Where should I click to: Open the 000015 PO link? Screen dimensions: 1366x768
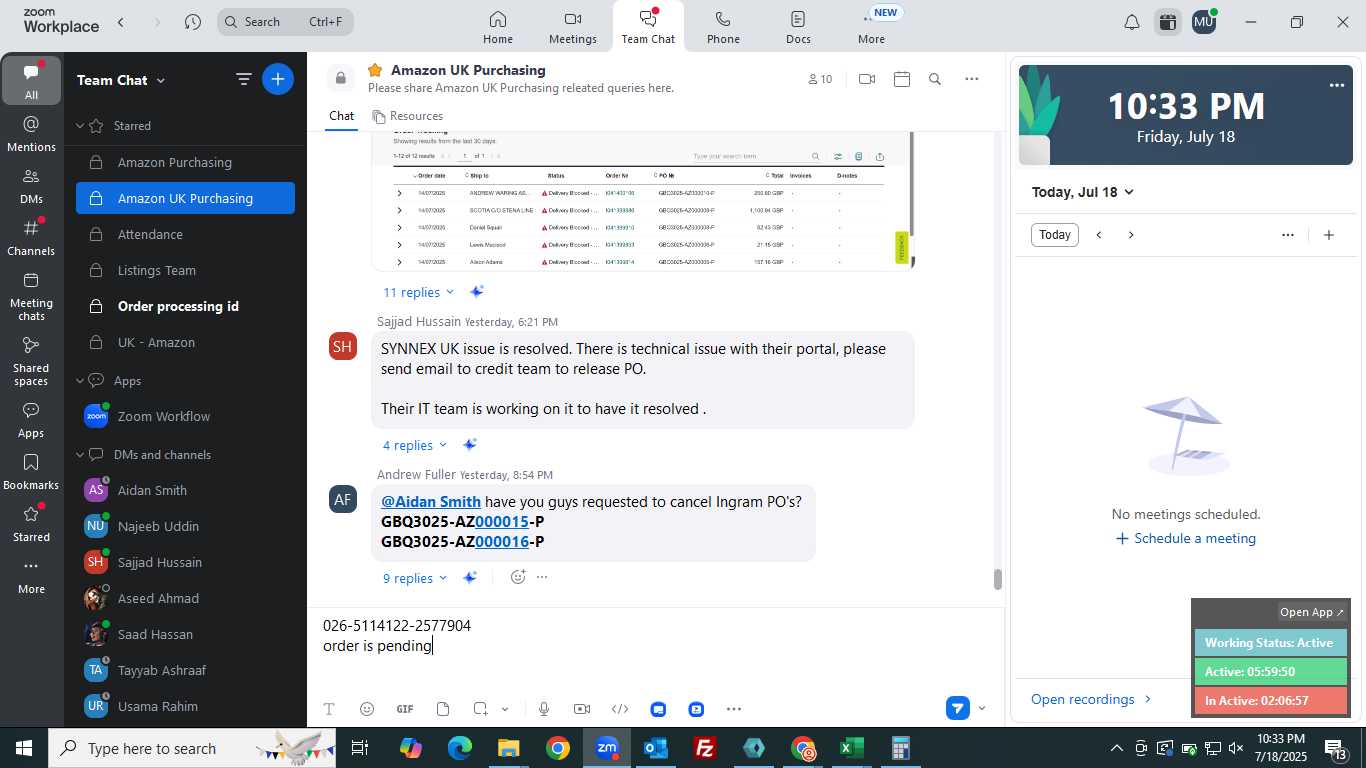click(x=502, y=521)
